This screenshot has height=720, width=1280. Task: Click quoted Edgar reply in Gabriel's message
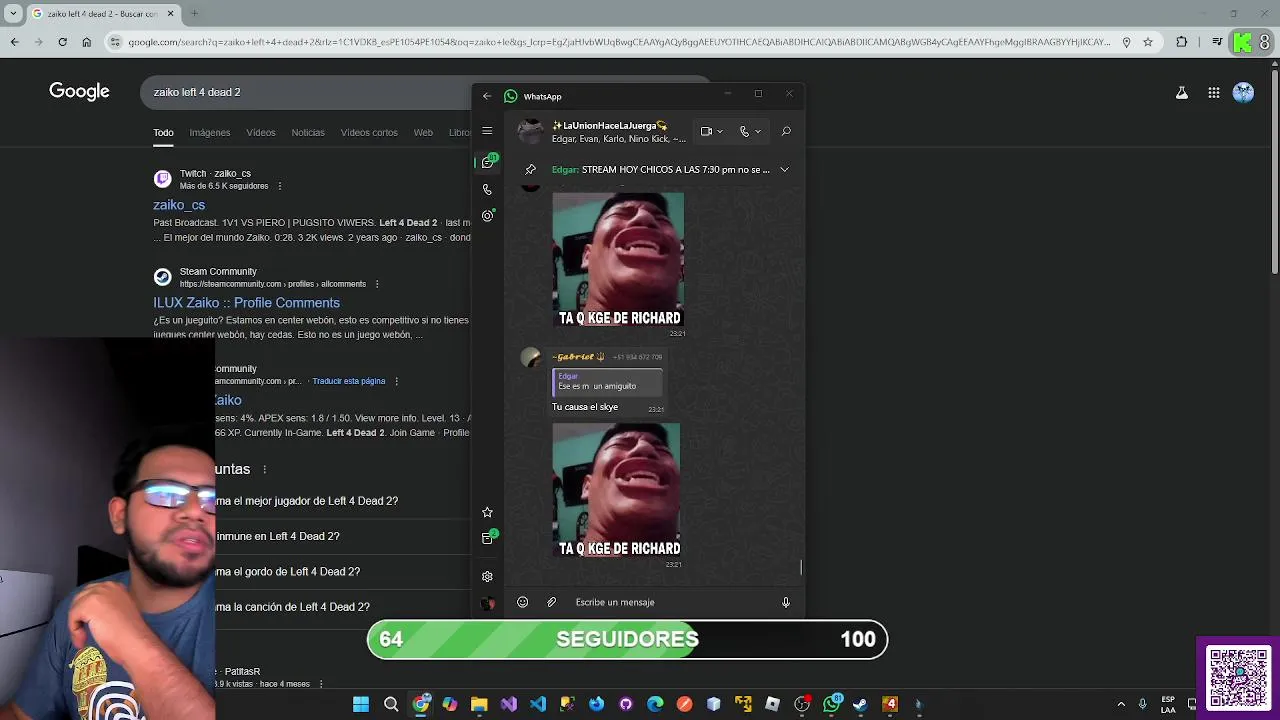607,382
